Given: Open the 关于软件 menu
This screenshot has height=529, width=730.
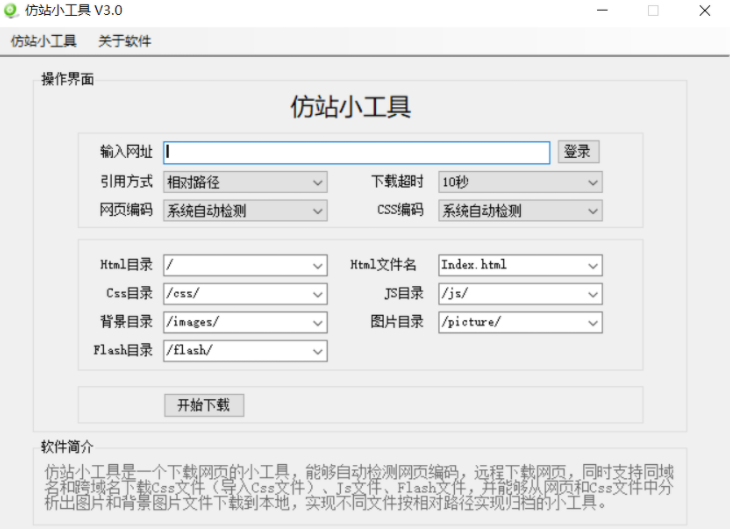Looking at the screenshot, I should pyautogui.click(x=125, y=41).
